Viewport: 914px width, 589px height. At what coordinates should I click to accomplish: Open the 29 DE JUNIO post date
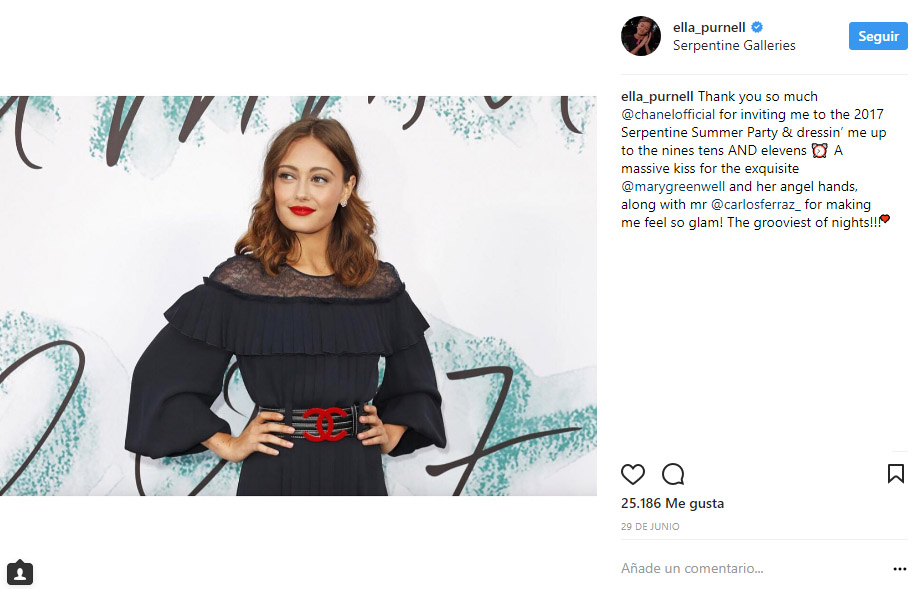[x=650, y=527]
